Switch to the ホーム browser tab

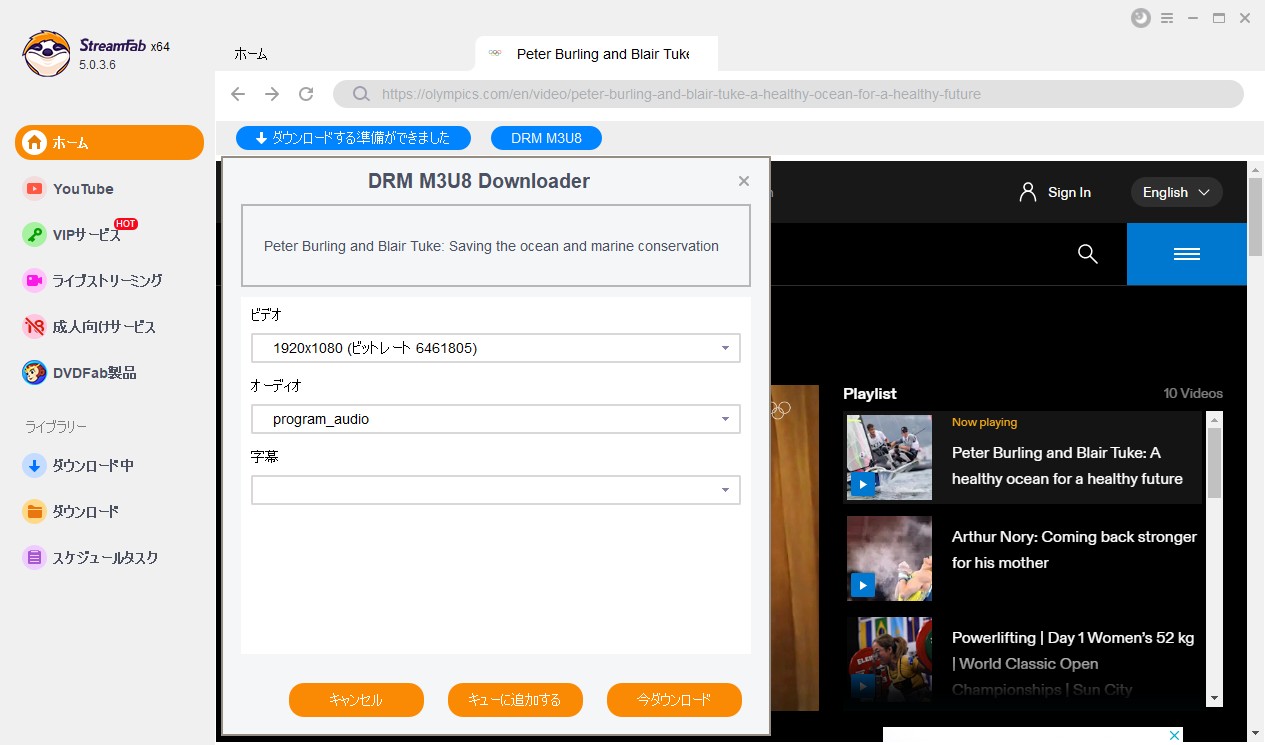[x=251, y=54]
